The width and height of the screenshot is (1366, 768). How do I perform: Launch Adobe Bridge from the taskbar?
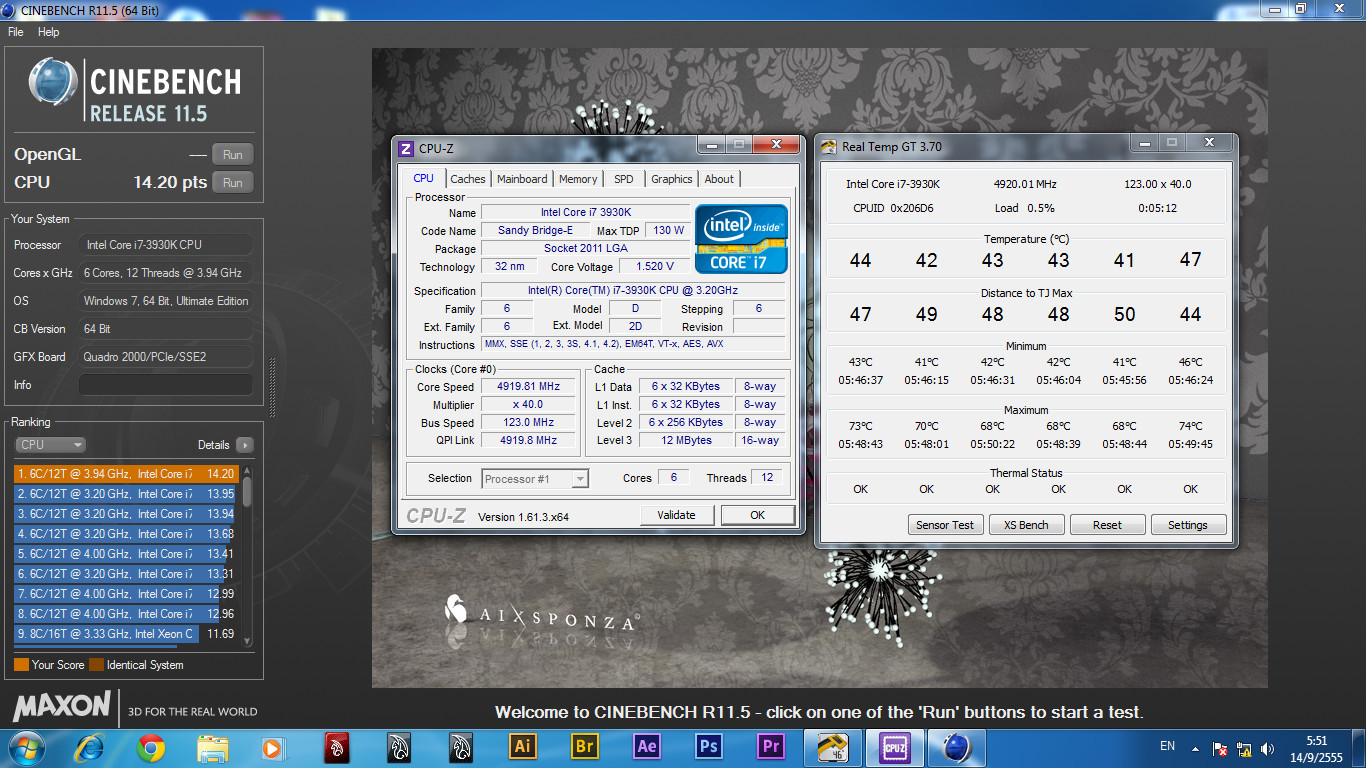pyautogui.click(x=584, y=746)
